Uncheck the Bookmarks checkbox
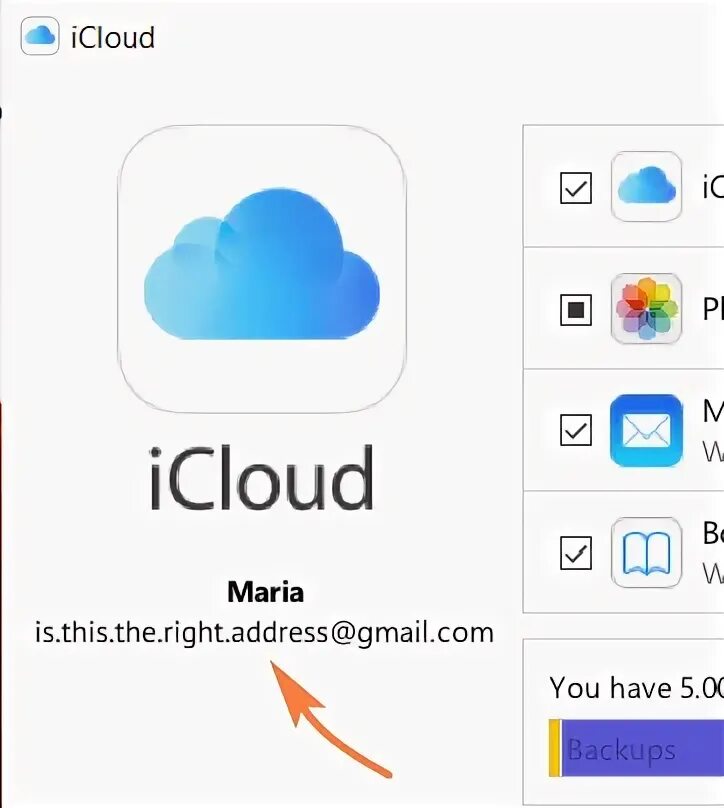The width and height of the screenshot is (724, 808). 576,553
